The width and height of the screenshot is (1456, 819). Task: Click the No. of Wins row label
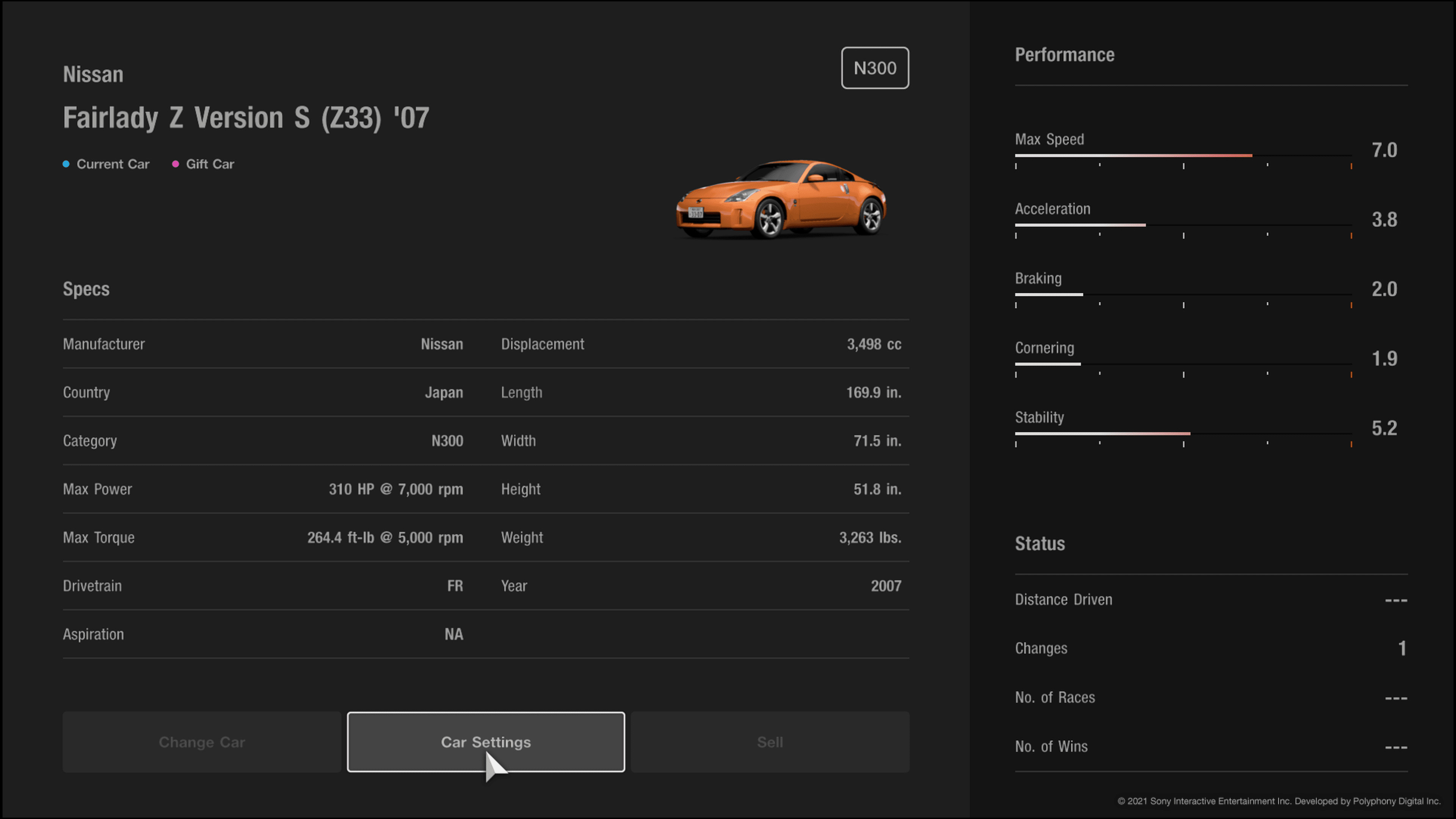pyautogui.click(x=1051, y=747)
